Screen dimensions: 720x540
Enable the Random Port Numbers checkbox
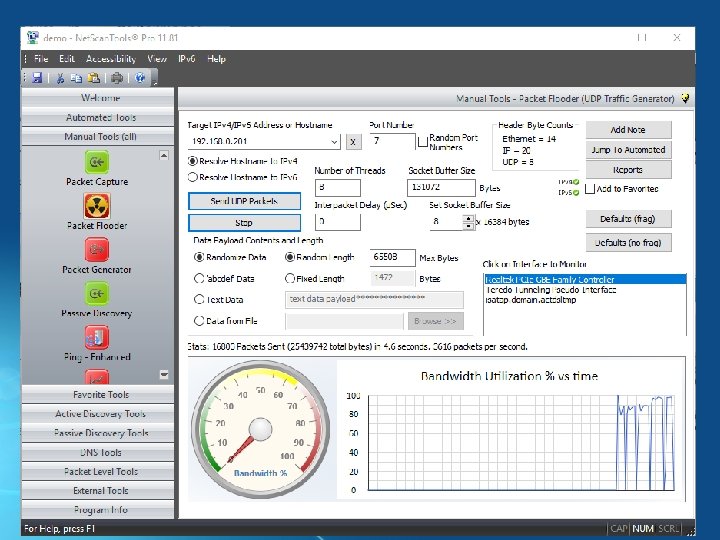pyautogui.click(x=423, y=141)
